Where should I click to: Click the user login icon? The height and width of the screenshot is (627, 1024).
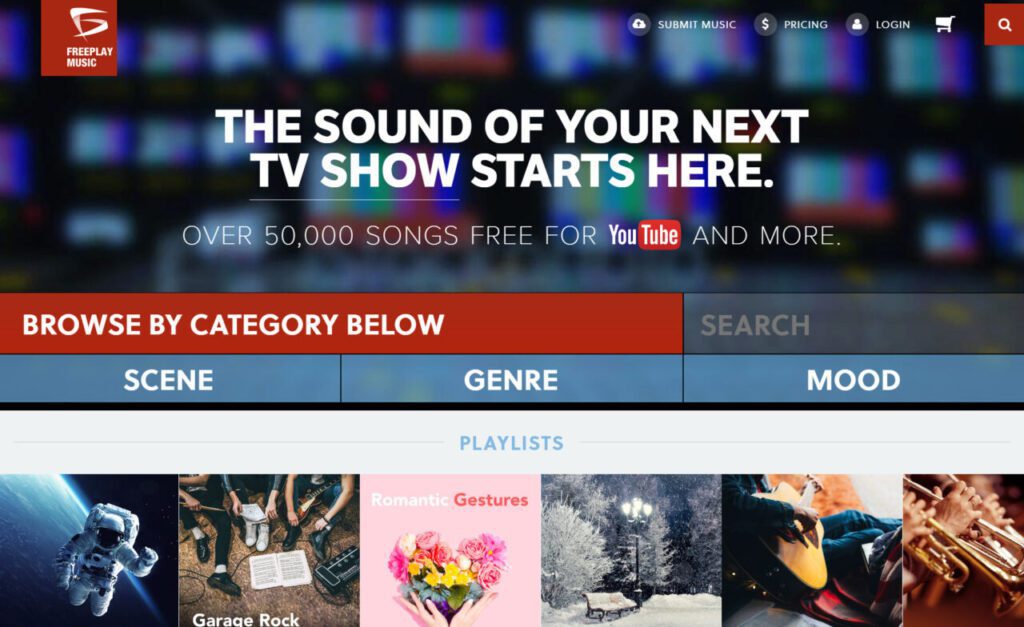857,25
